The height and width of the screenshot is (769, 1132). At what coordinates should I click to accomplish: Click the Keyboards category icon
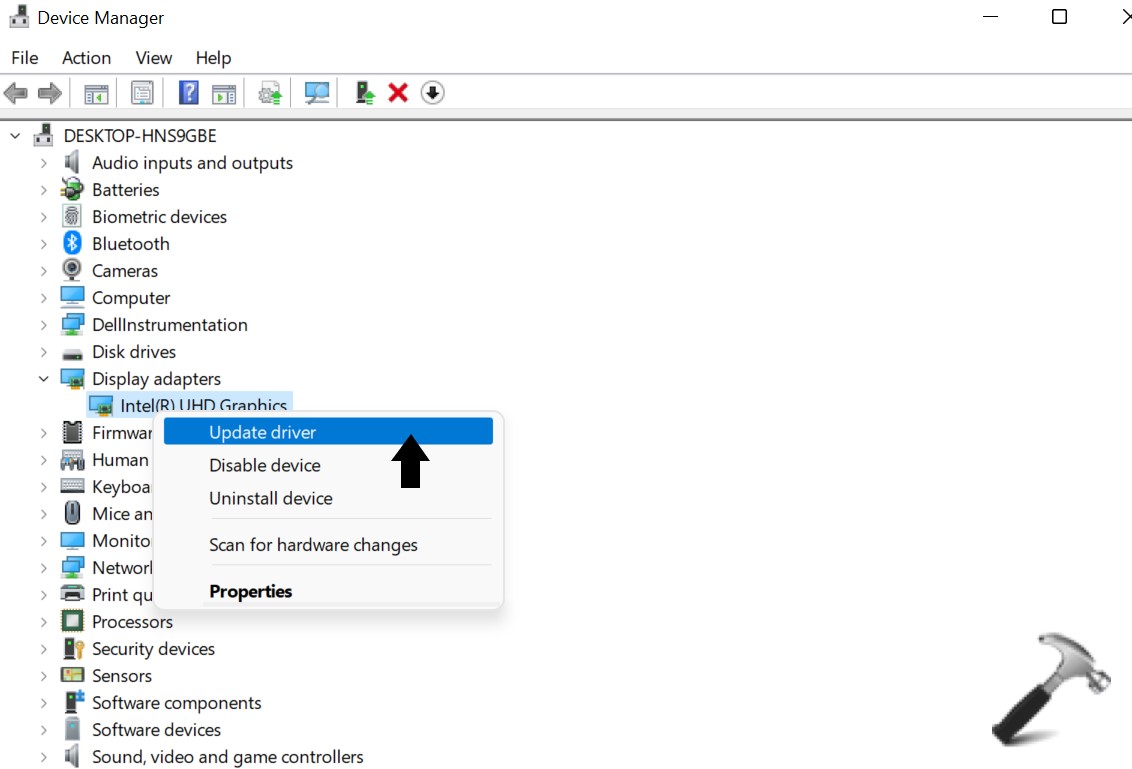point(72,486)
